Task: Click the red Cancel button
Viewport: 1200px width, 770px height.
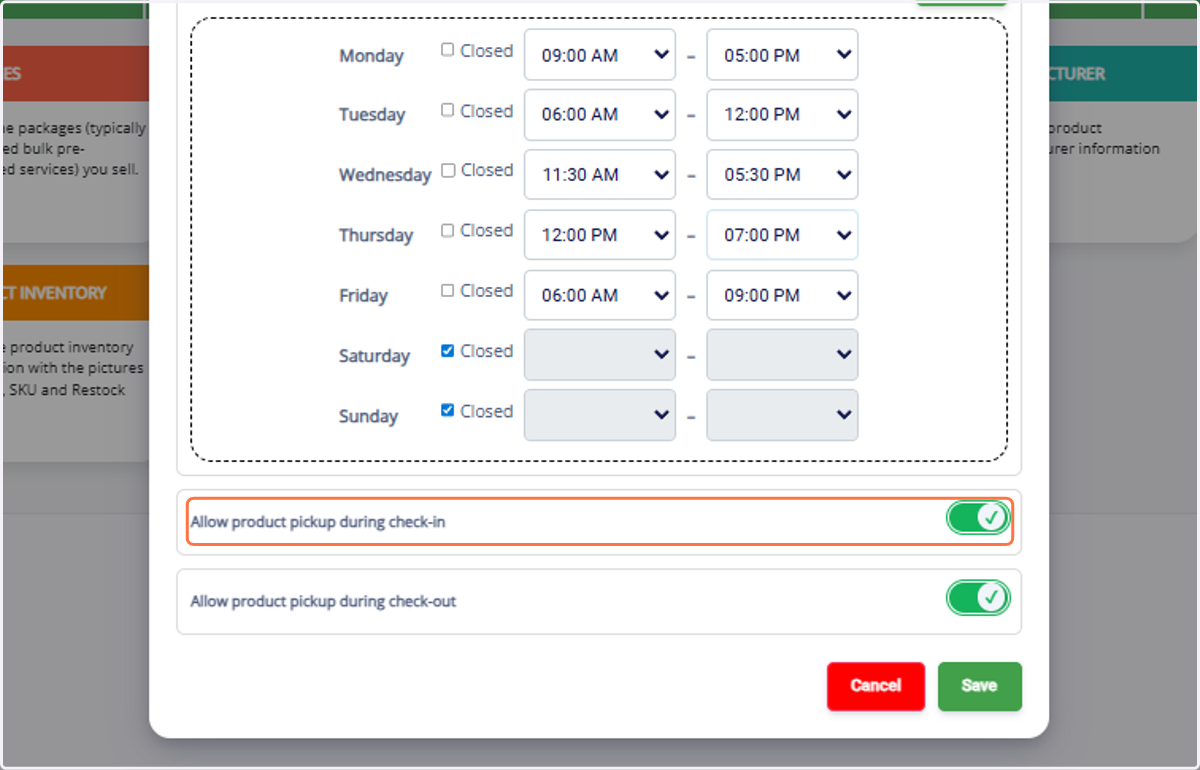Action: click(876, 686)
